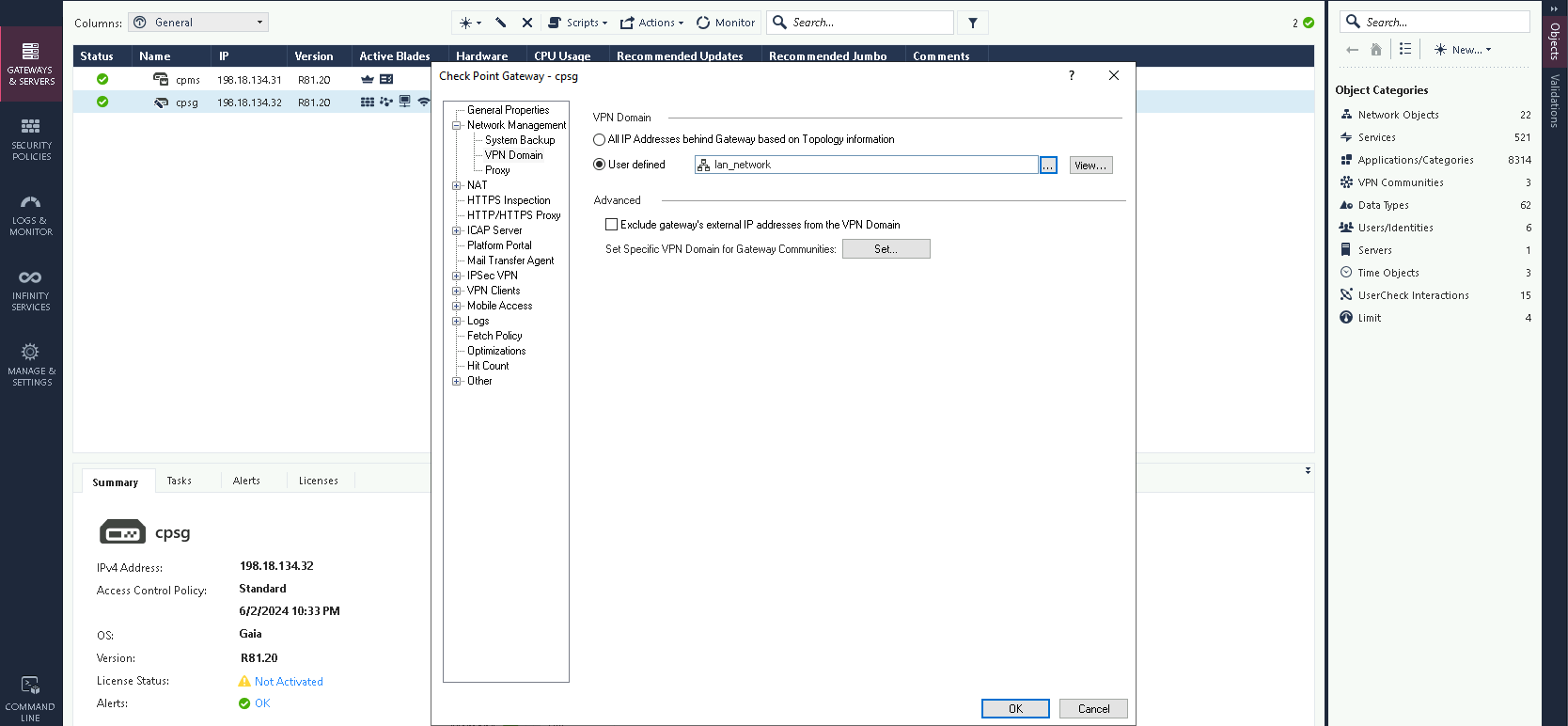Screen dimensions: 1568x726
Task: Click the help question mark icon
Action: pyautogui.click(x=1071, y=76)
